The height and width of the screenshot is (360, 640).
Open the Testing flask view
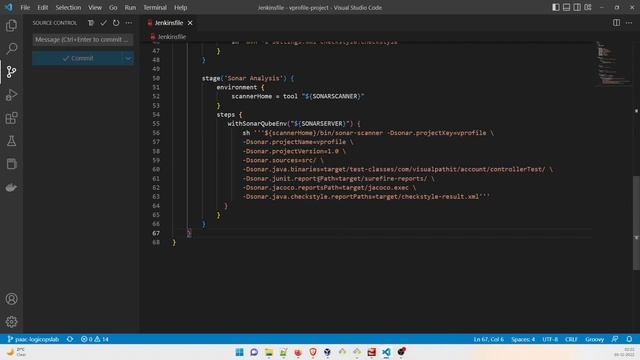11,141
